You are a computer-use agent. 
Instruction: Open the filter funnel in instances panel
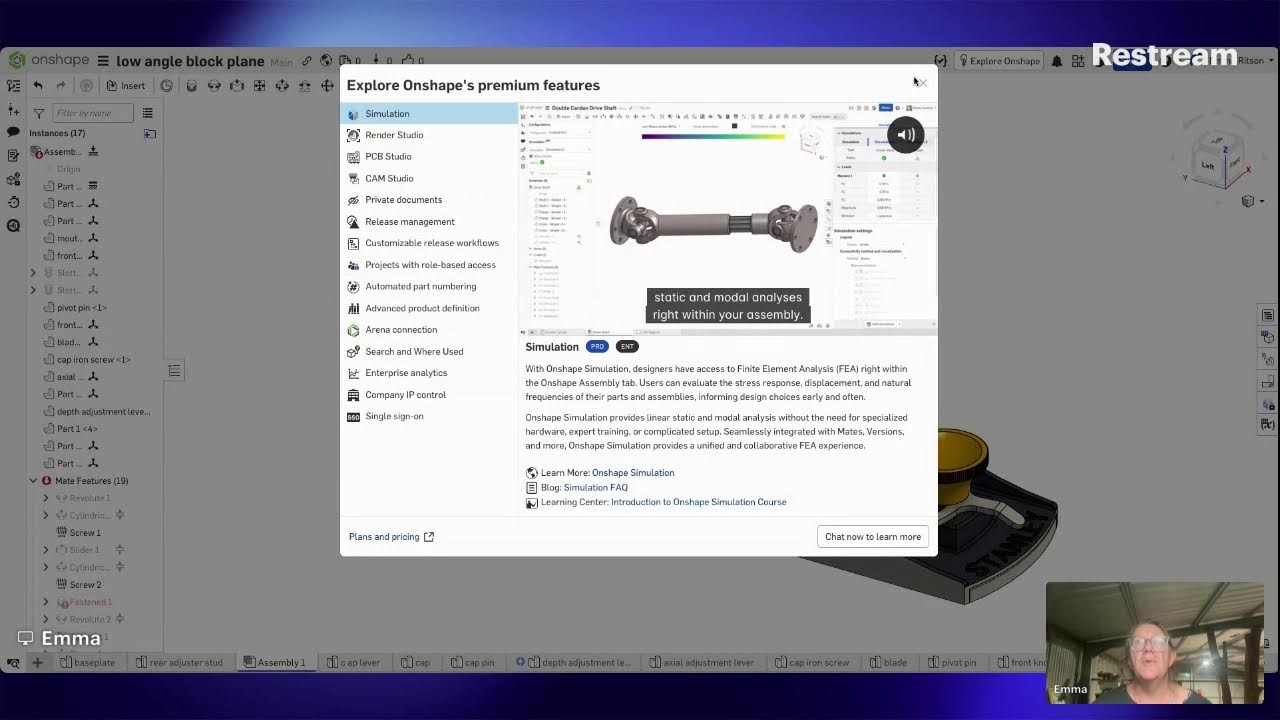pos(38,113)
